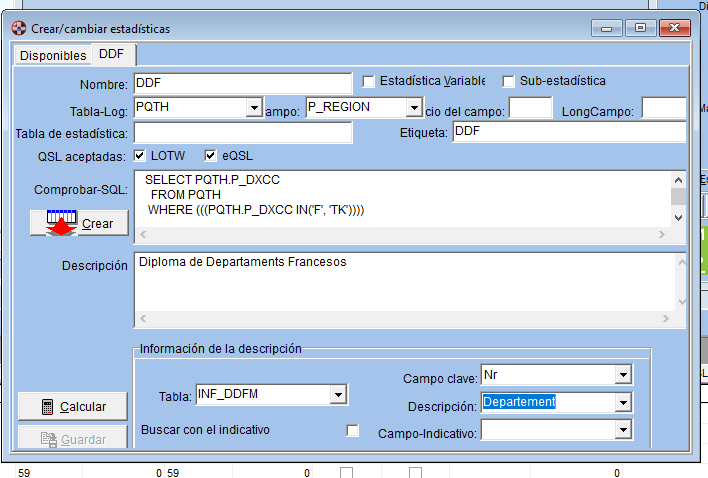Open the Descripción Departement dropdown
The height and width of the screenshot is (478, 708).
click(623, 403)
